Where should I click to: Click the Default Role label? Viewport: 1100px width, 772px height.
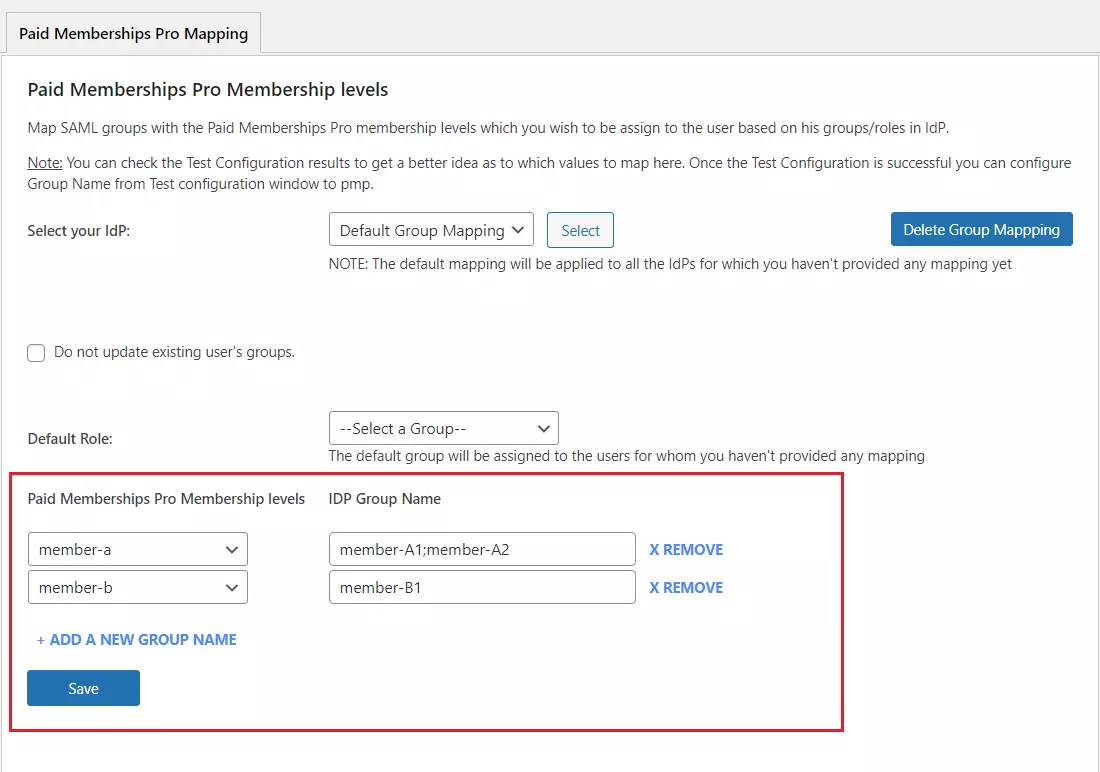click(70, 439)
